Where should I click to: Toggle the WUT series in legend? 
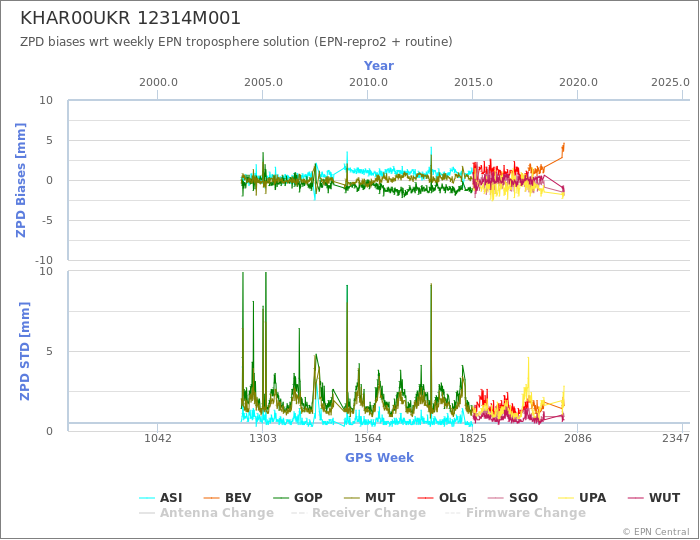click(654, 498)
